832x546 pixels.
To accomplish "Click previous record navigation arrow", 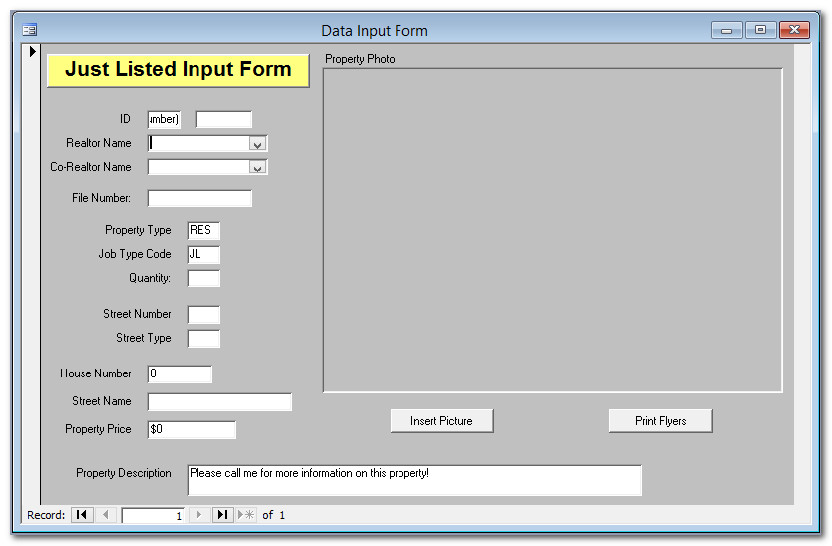I will pyautogui.click(x=106, y=515).
